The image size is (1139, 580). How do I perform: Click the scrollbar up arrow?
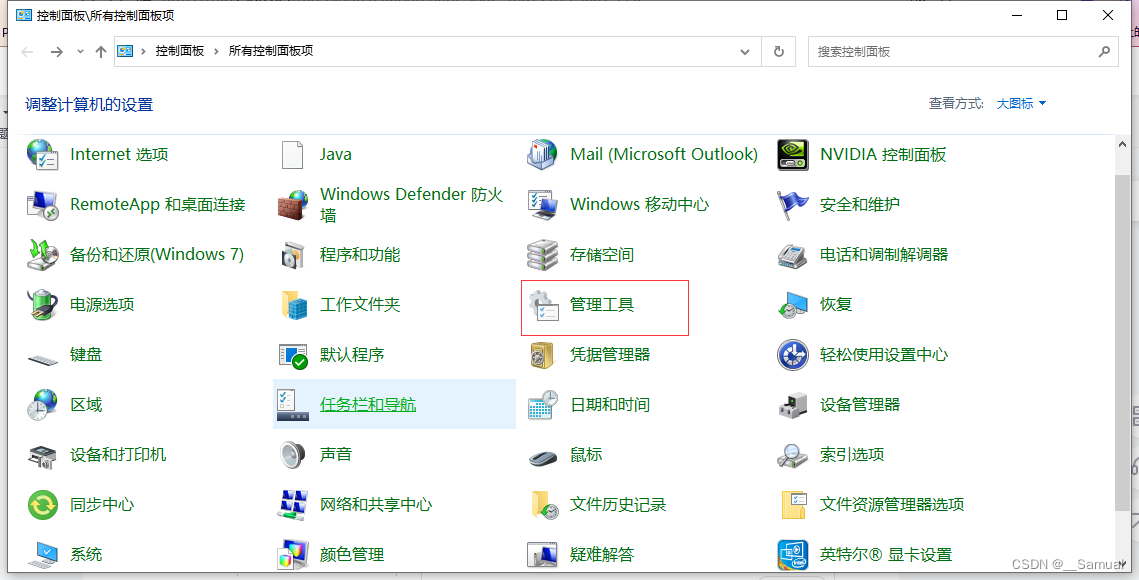point(1122,145)
